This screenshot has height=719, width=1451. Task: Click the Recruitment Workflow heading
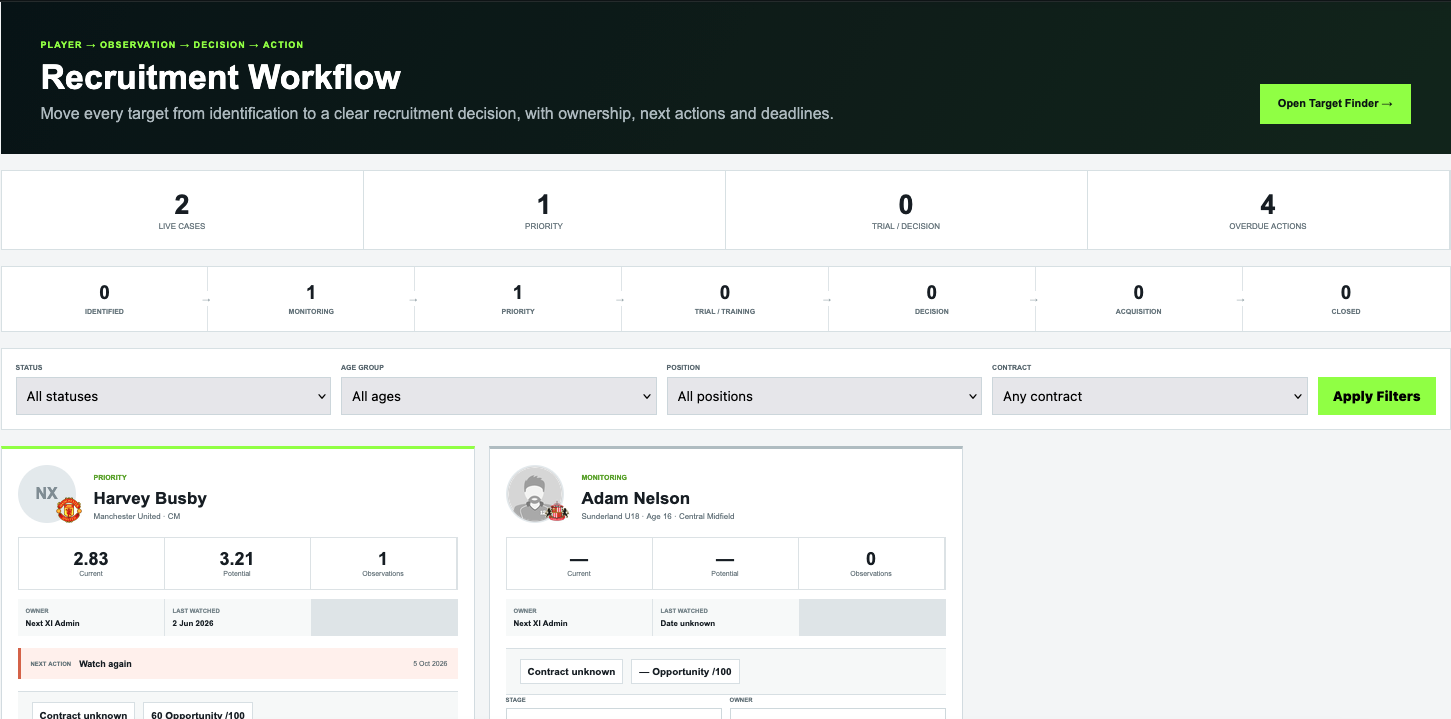click(x=221, y=77)
